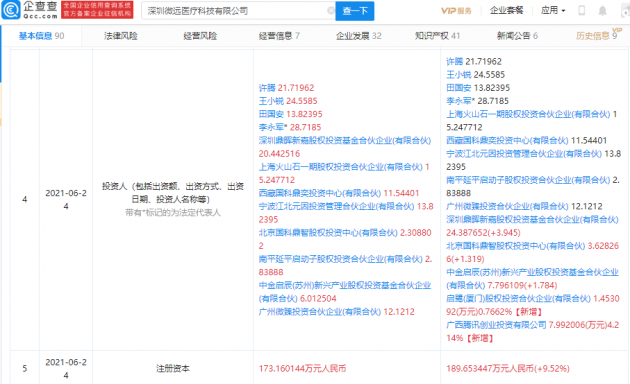This screenshot has width=630, height=384.
Task: Open 广州微臻投资合伙企业 link in before-change column
Action: (x=320, y=312)
